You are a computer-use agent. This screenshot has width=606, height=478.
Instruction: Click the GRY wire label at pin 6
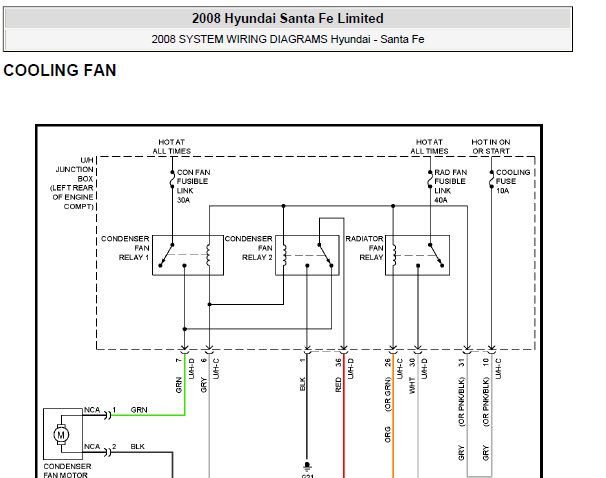[204, 385]
